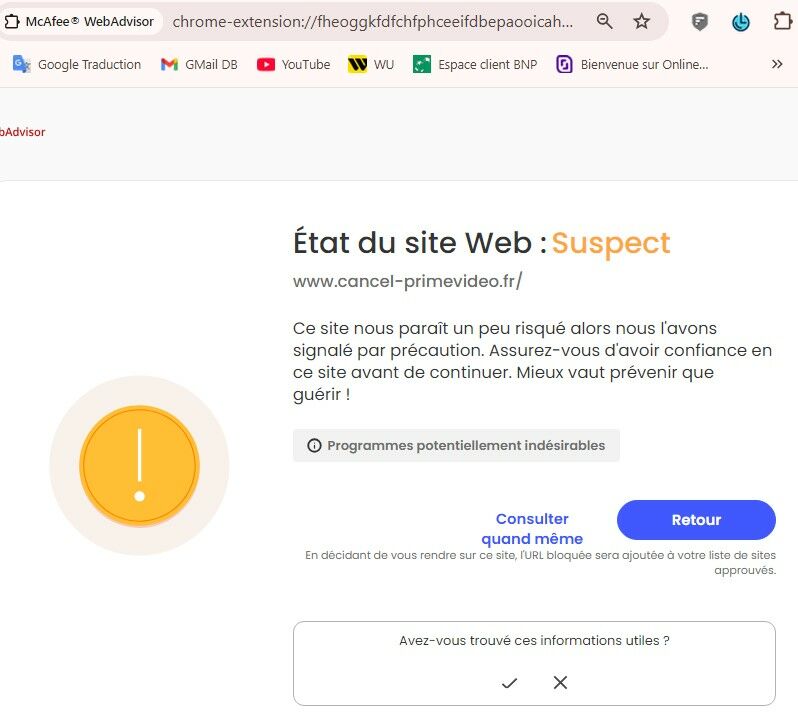Click the checkmark to confirm info was useful

coord(509,683)
